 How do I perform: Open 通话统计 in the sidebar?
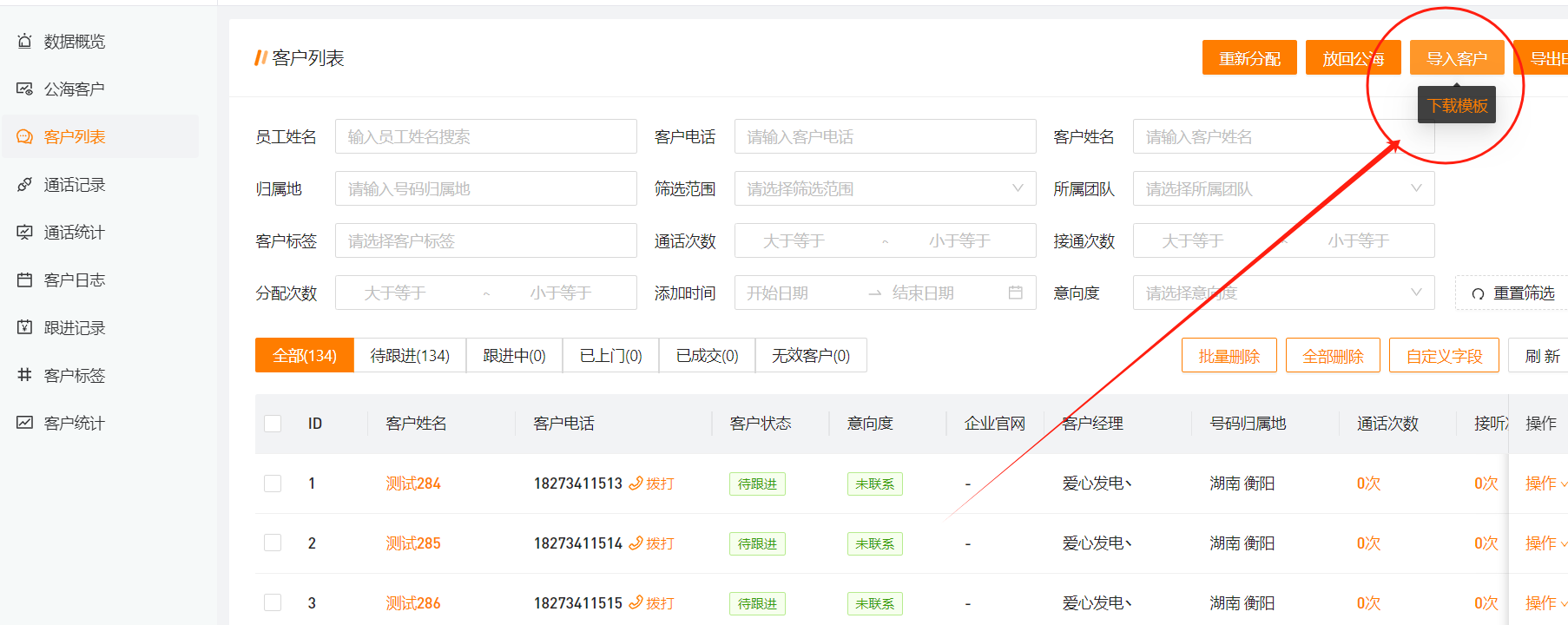click(75, 232)
